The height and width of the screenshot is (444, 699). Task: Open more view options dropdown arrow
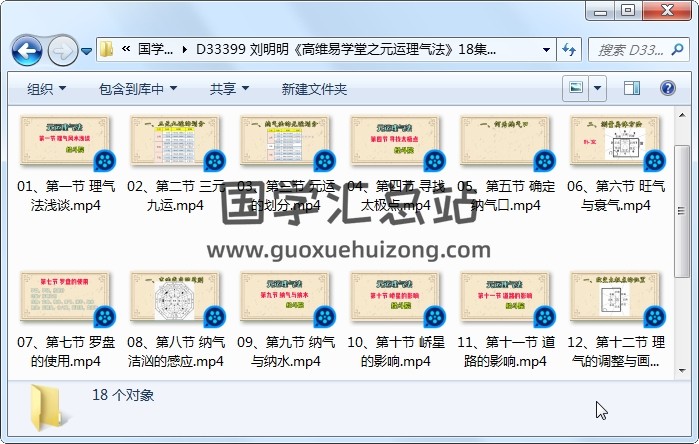pos(597,88)
